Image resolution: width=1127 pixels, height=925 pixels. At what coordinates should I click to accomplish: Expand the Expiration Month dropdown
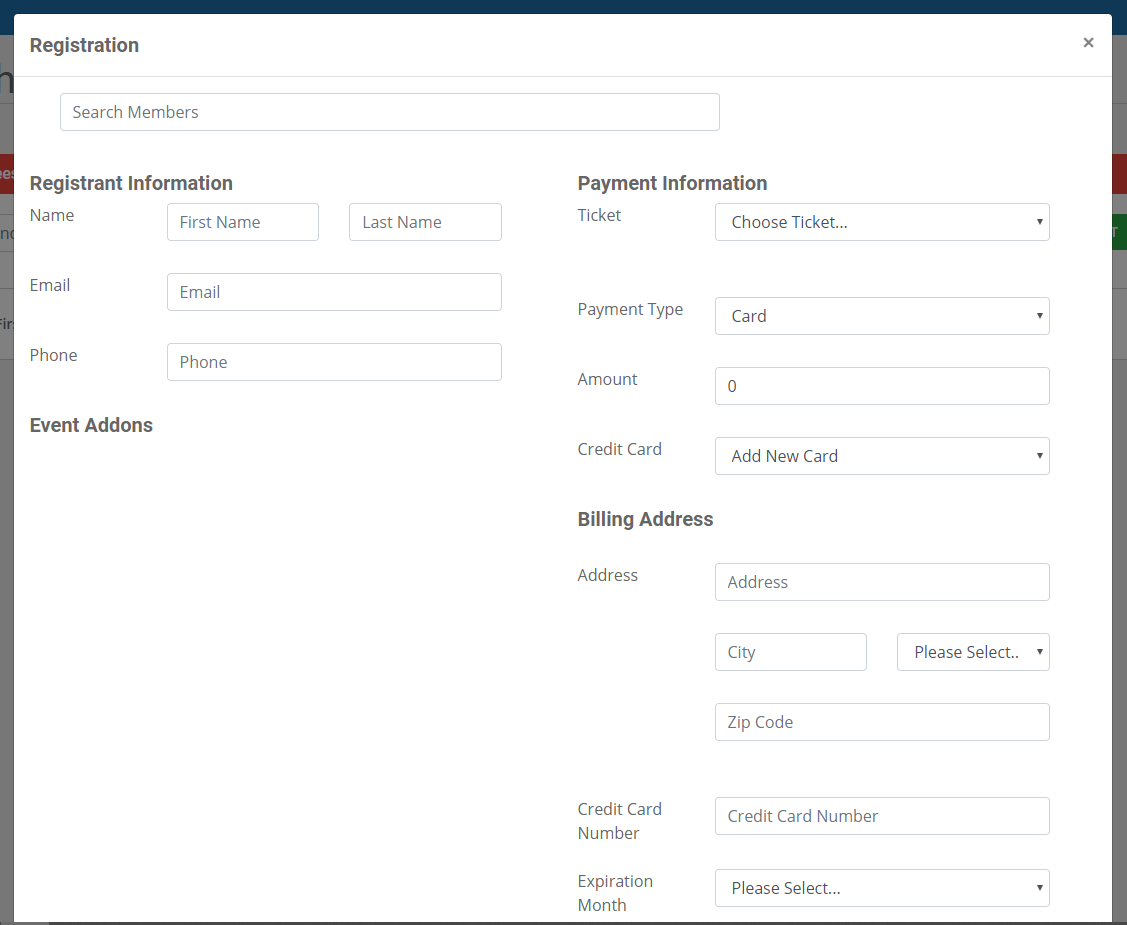881,888
